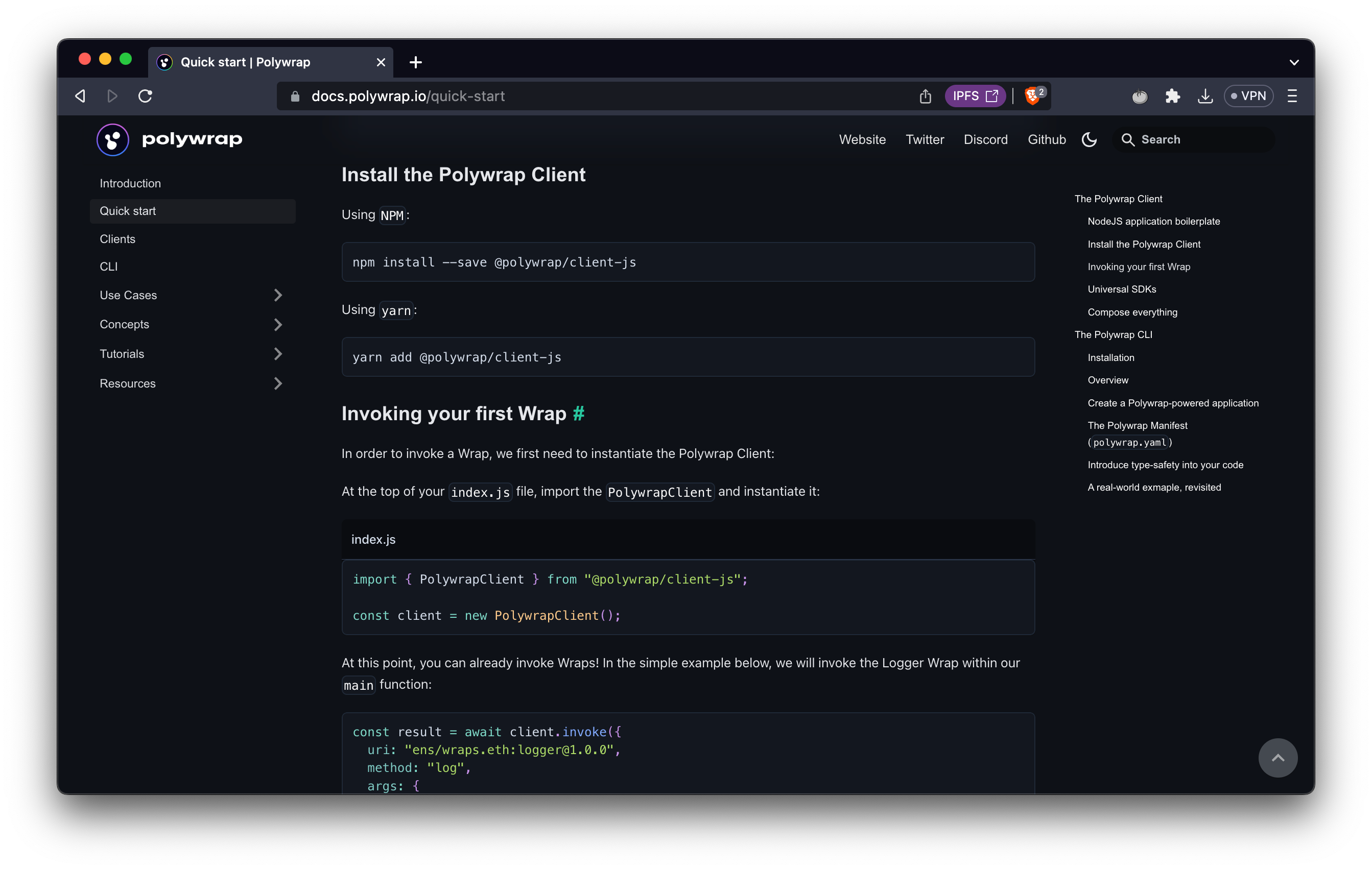Click the address bar URL docs.polywrap.io/quick-start

(408, 96)
